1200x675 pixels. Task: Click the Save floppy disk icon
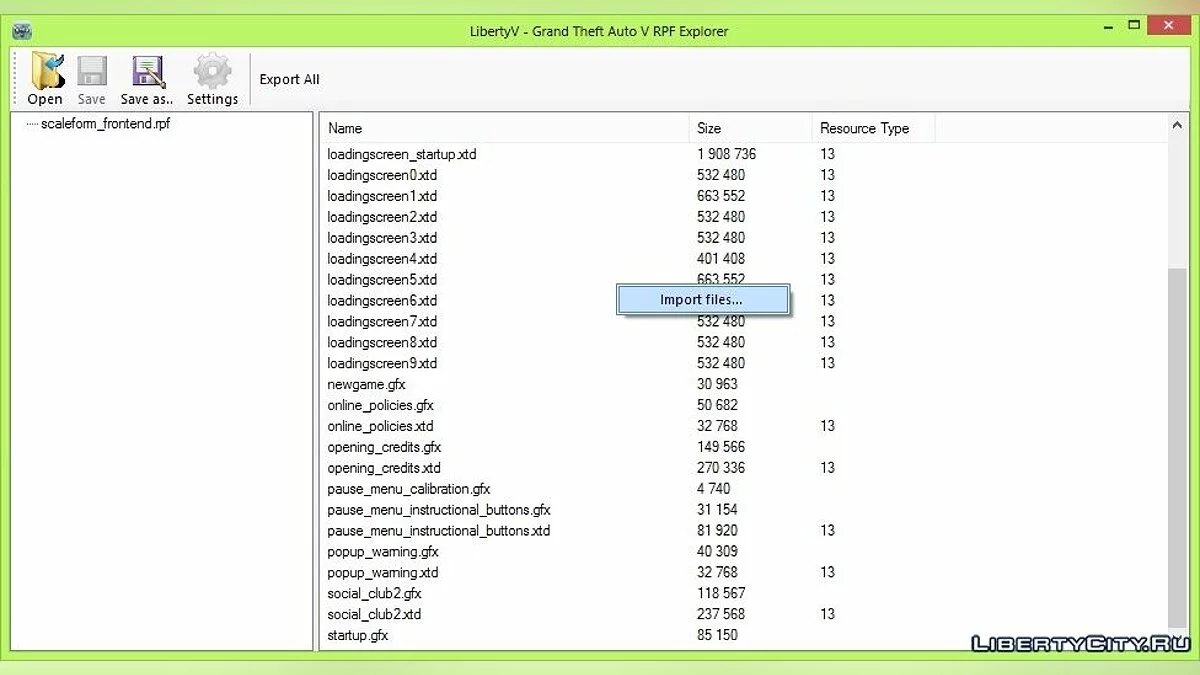coord(92,72)
